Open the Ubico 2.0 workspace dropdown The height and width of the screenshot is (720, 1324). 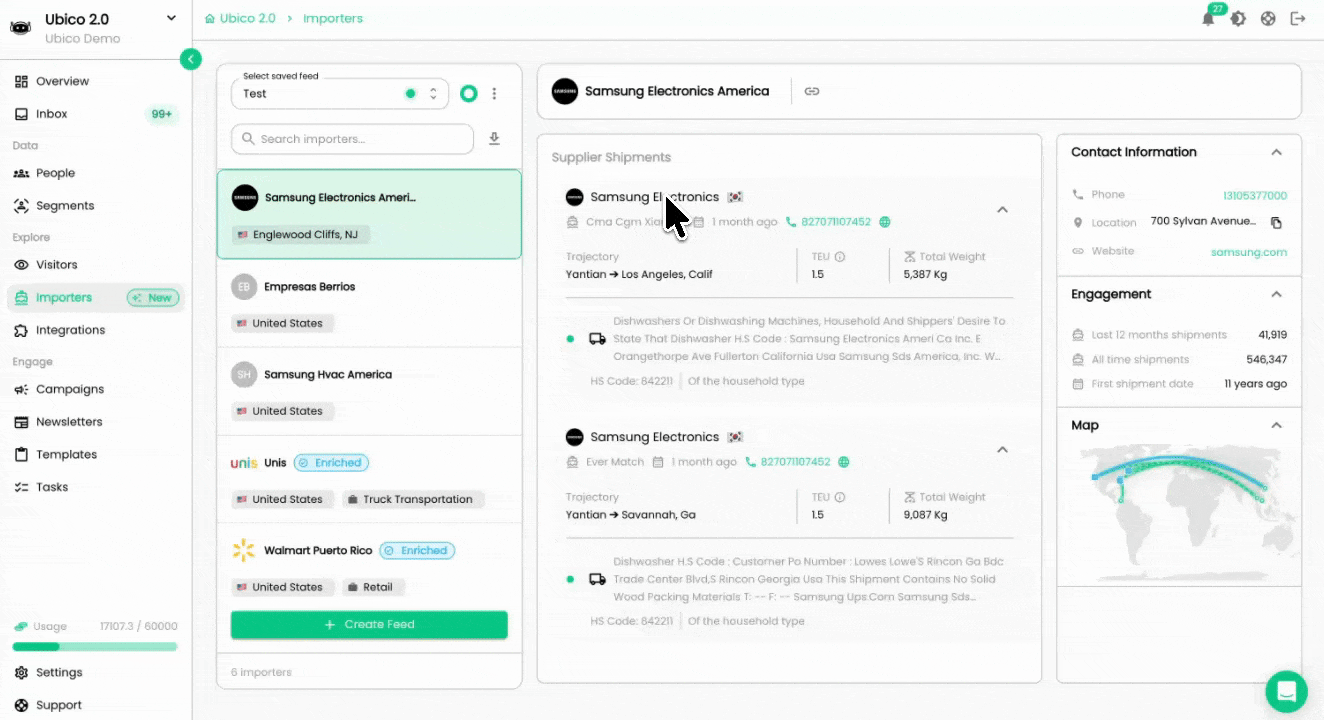(171, 18)
